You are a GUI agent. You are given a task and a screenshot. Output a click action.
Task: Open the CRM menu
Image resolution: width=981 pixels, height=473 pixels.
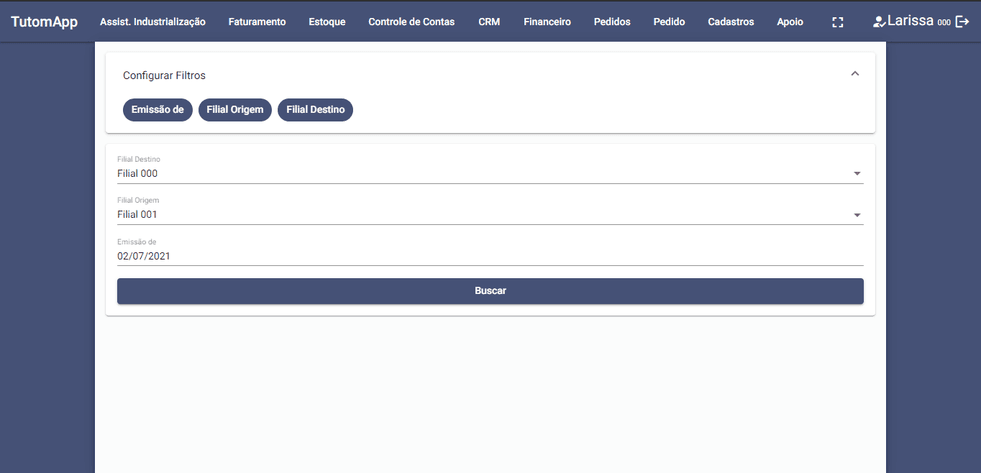click(x=489, y=22)
